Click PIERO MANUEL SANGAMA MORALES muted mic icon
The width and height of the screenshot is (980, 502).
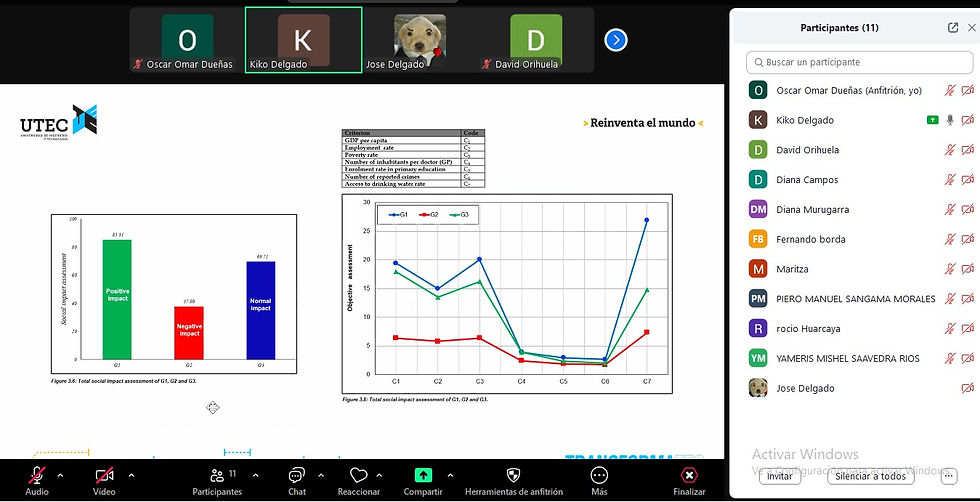click(x=950, y=299)
